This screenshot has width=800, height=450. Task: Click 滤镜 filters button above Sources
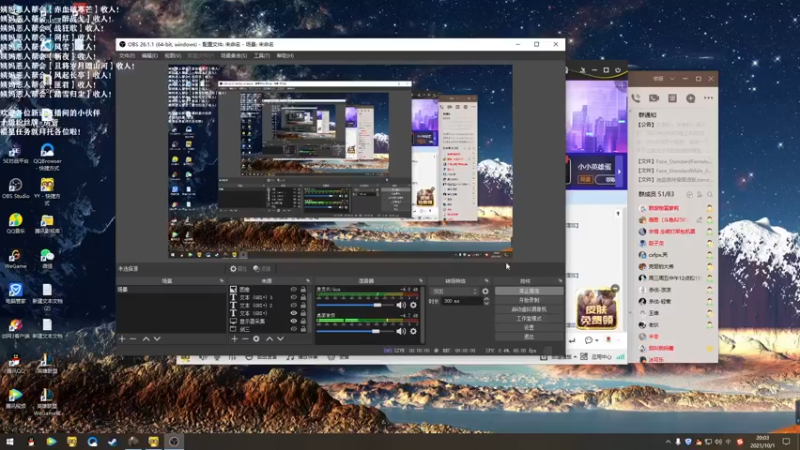coord(262,269)
